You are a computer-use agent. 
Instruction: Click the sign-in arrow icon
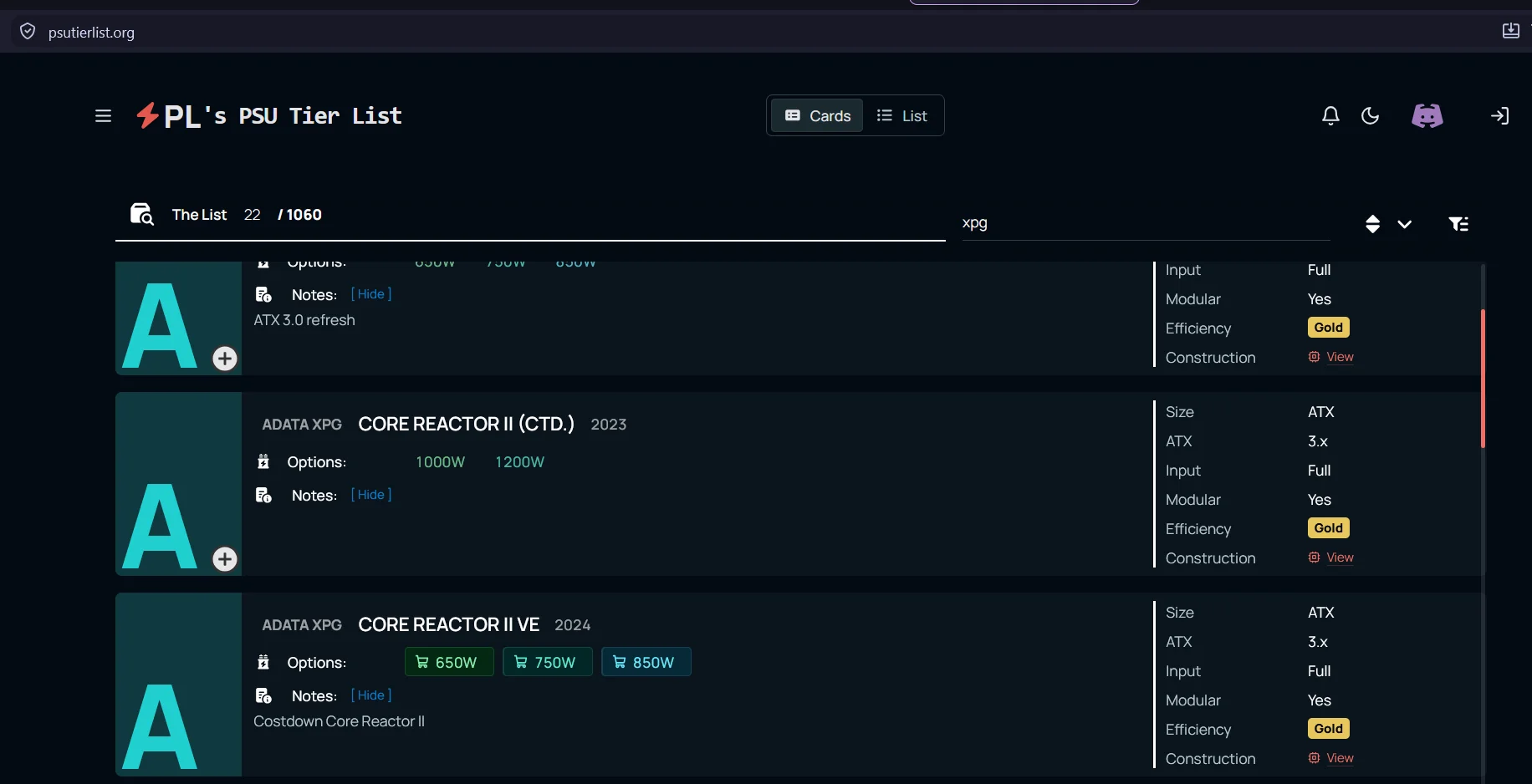[1500, 116]
